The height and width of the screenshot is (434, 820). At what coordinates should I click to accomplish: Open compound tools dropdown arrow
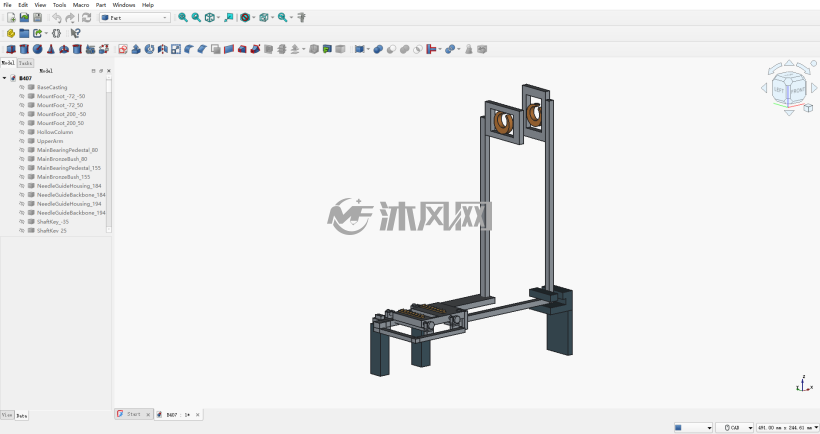pyautogui.click(x=368, y=49)
